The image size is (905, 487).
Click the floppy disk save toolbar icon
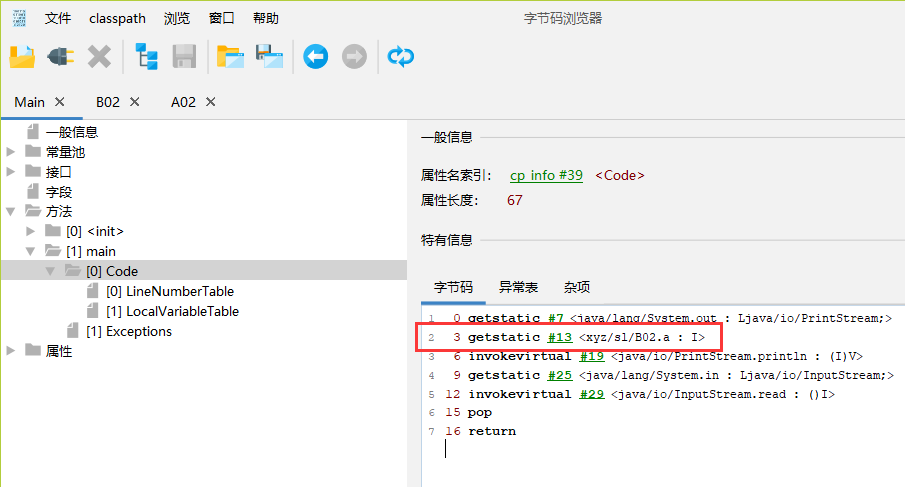tap(185, 57)
